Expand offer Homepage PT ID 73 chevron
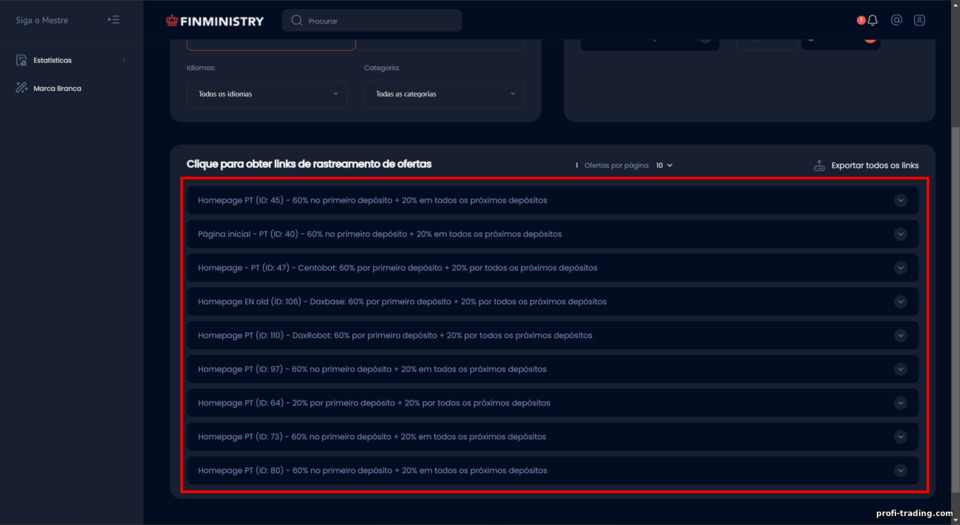Viewport: 960px width, 525px height. [x=900, y=436]
